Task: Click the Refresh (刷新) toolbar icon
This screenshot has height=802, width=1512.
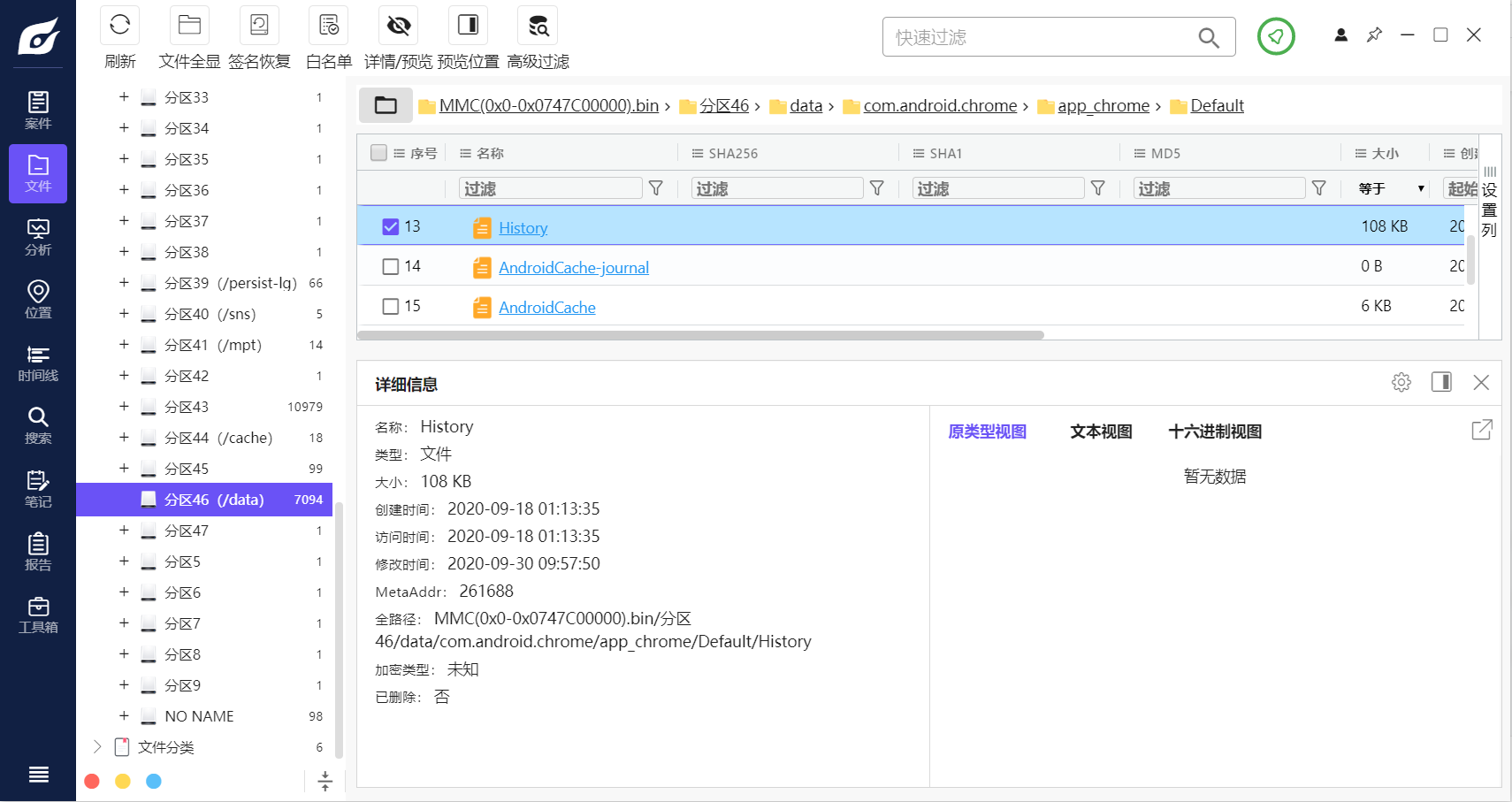Action: pyautogui.click(x=120, y=26)
